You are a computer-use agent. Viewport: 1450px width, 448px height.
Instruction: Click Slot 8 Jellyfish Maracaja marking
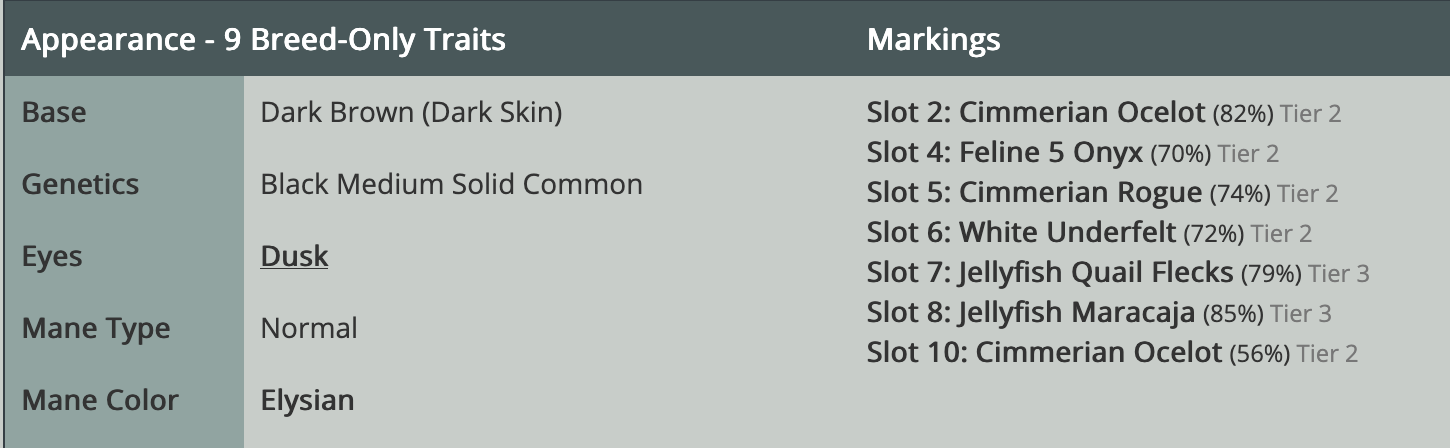point(1031,313)
